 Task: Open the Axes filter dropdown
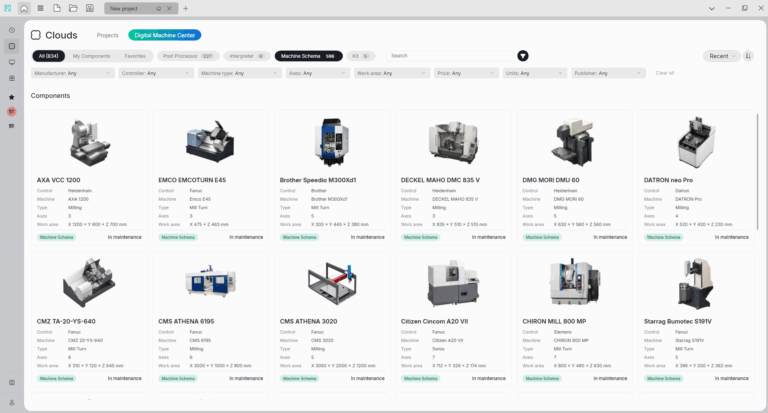point(317,73)
